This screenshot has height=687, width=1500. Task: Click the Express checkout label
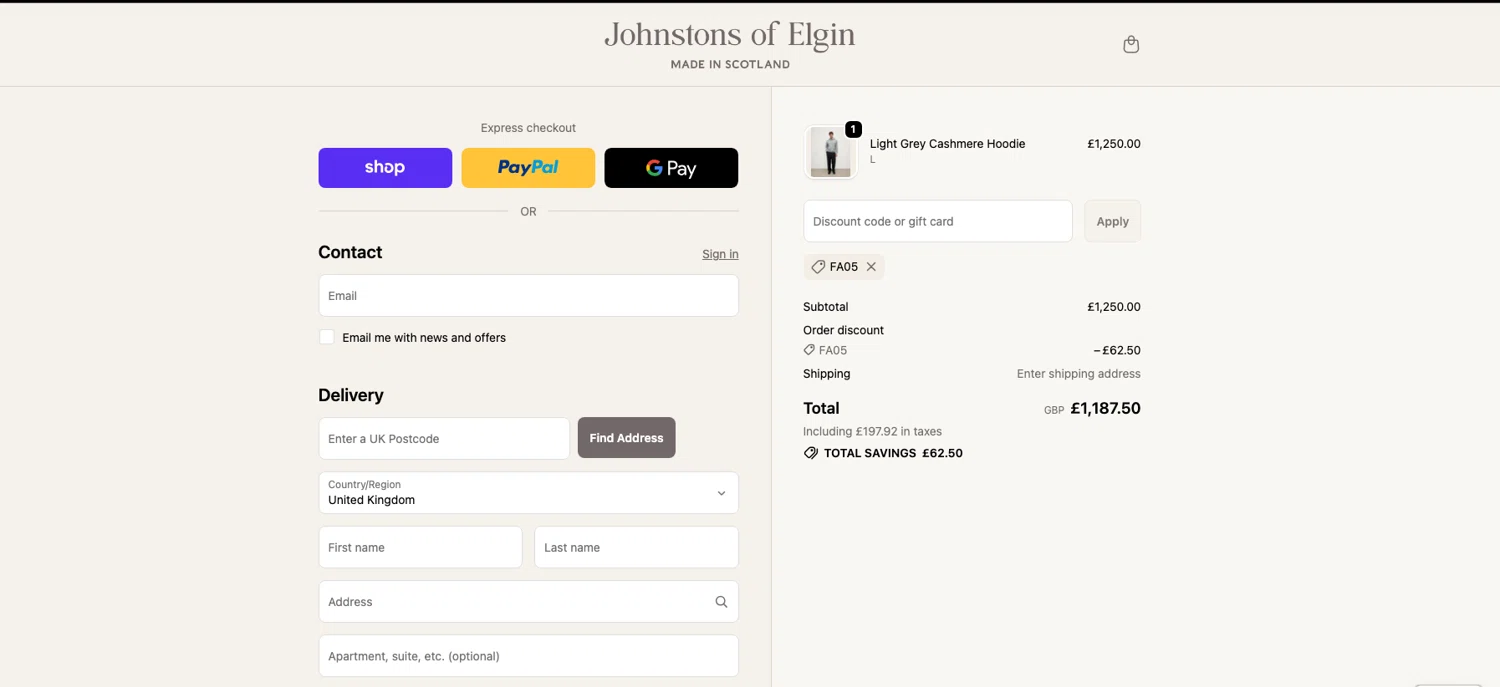tap(528, 128)
